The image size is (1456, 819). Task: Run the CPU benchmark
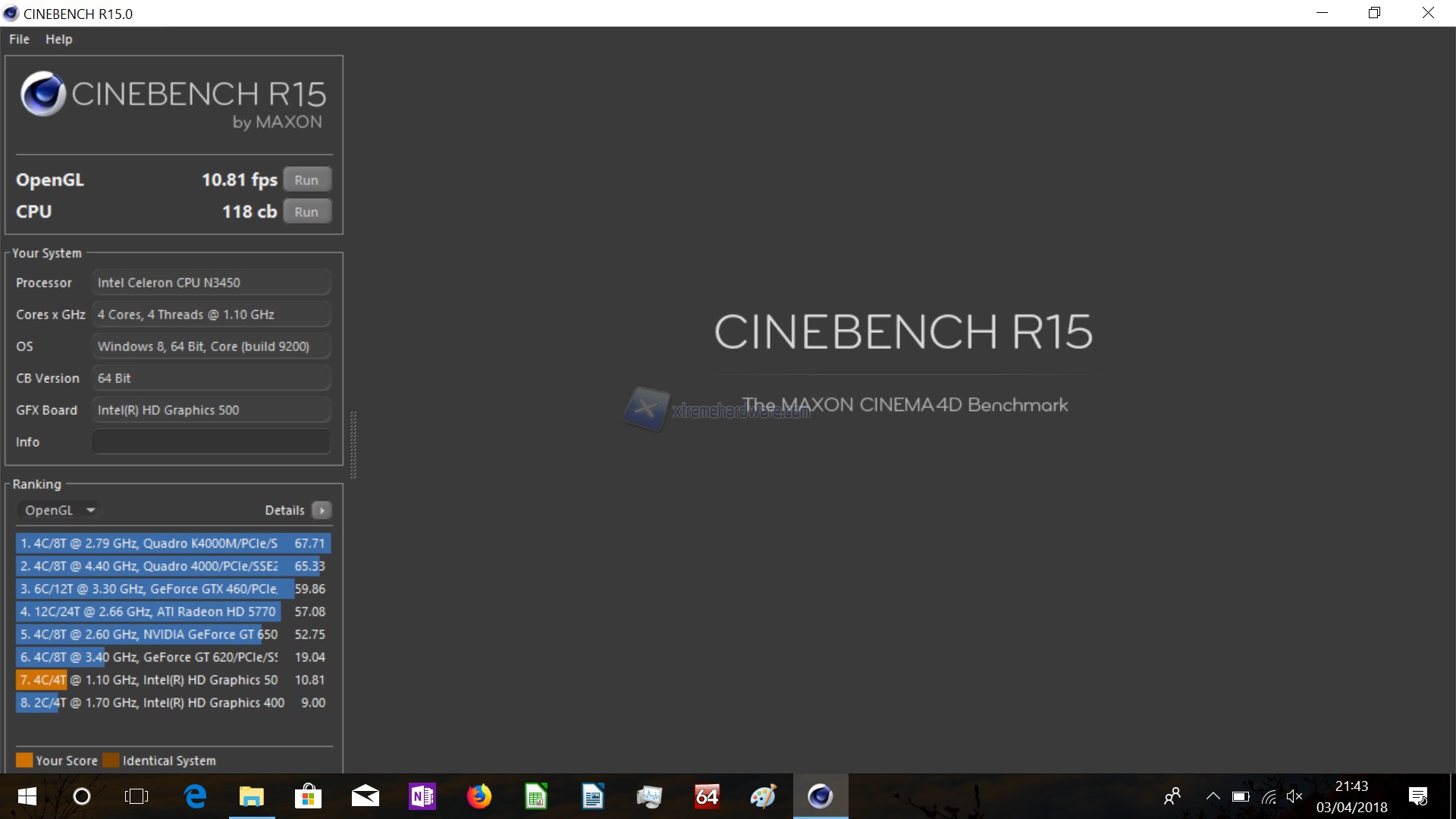click(x=307, y=211)
